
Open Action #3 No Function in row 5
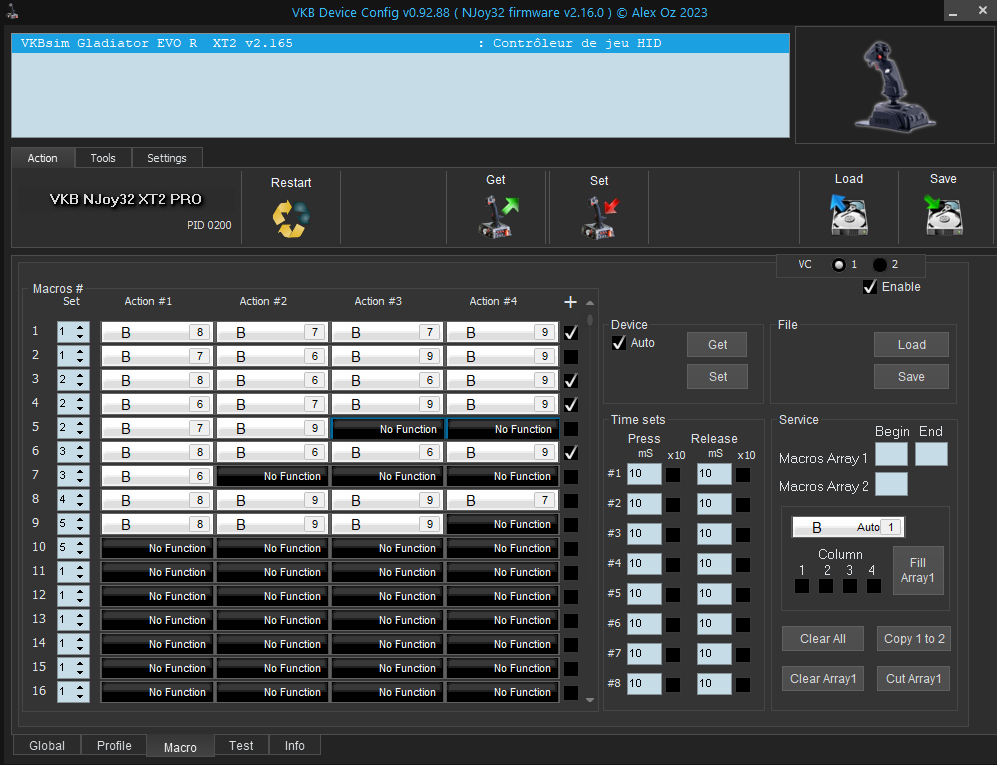coord(388,429)
